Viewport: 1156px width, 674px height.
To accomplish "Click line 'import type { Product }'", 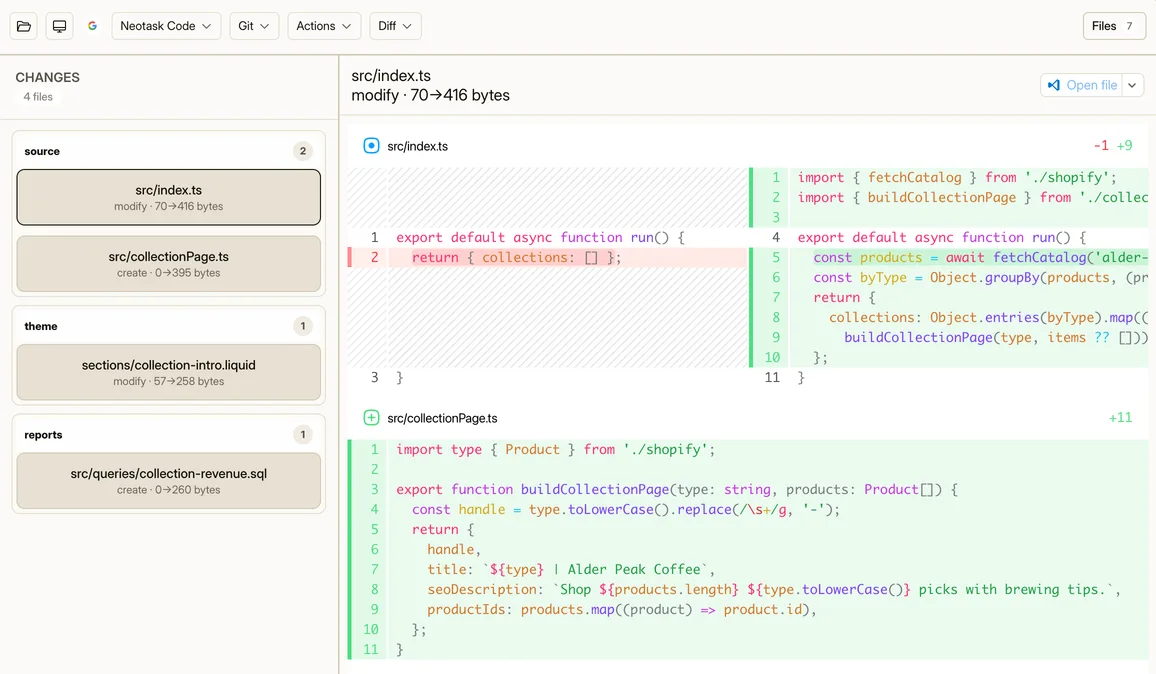I will [x=748, y=449].
